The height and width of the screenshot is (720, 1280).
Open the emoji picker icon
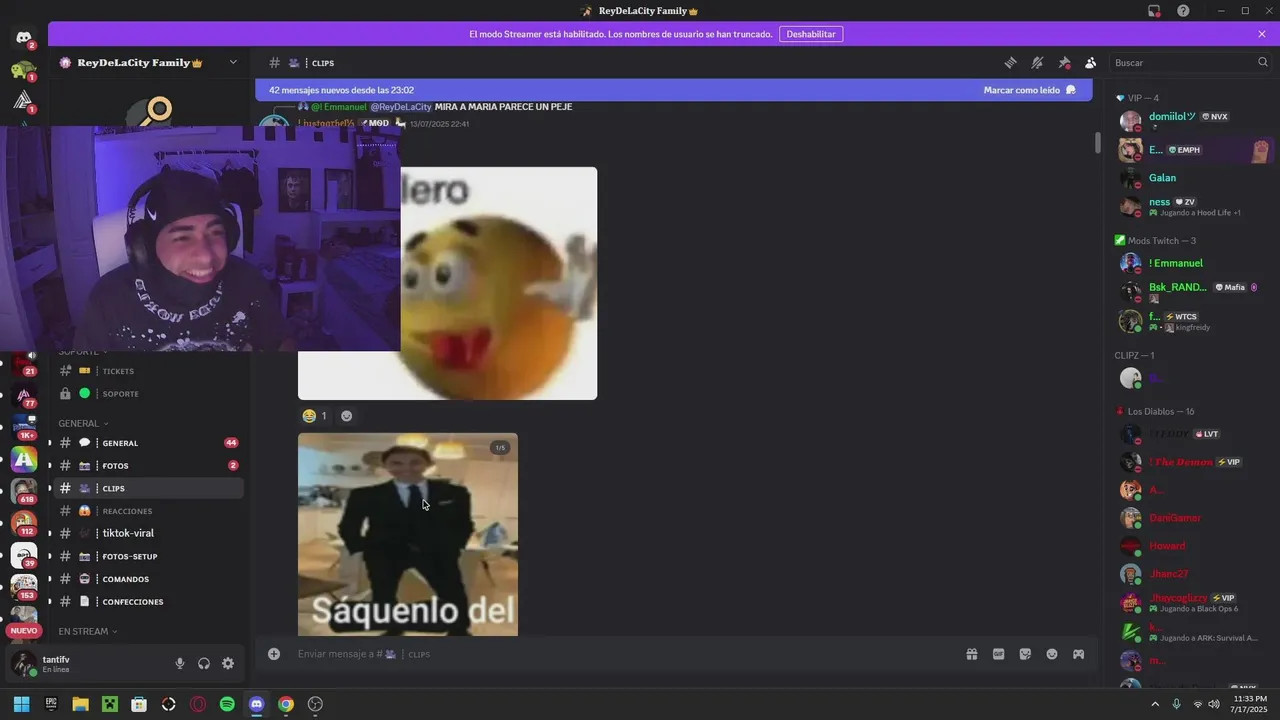[x=1052, y=654]
